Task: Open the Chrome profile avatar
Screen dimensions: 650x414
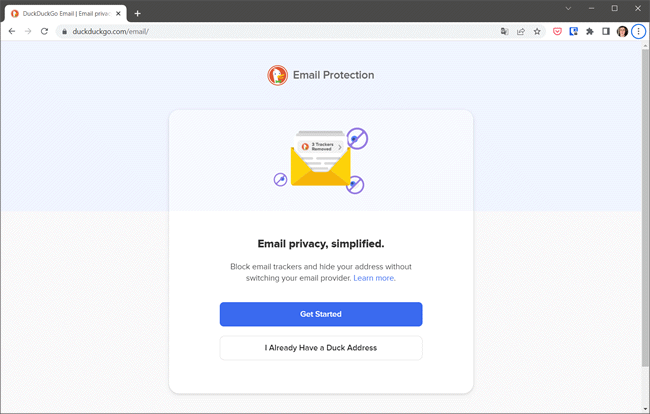Action: [622, 31]
